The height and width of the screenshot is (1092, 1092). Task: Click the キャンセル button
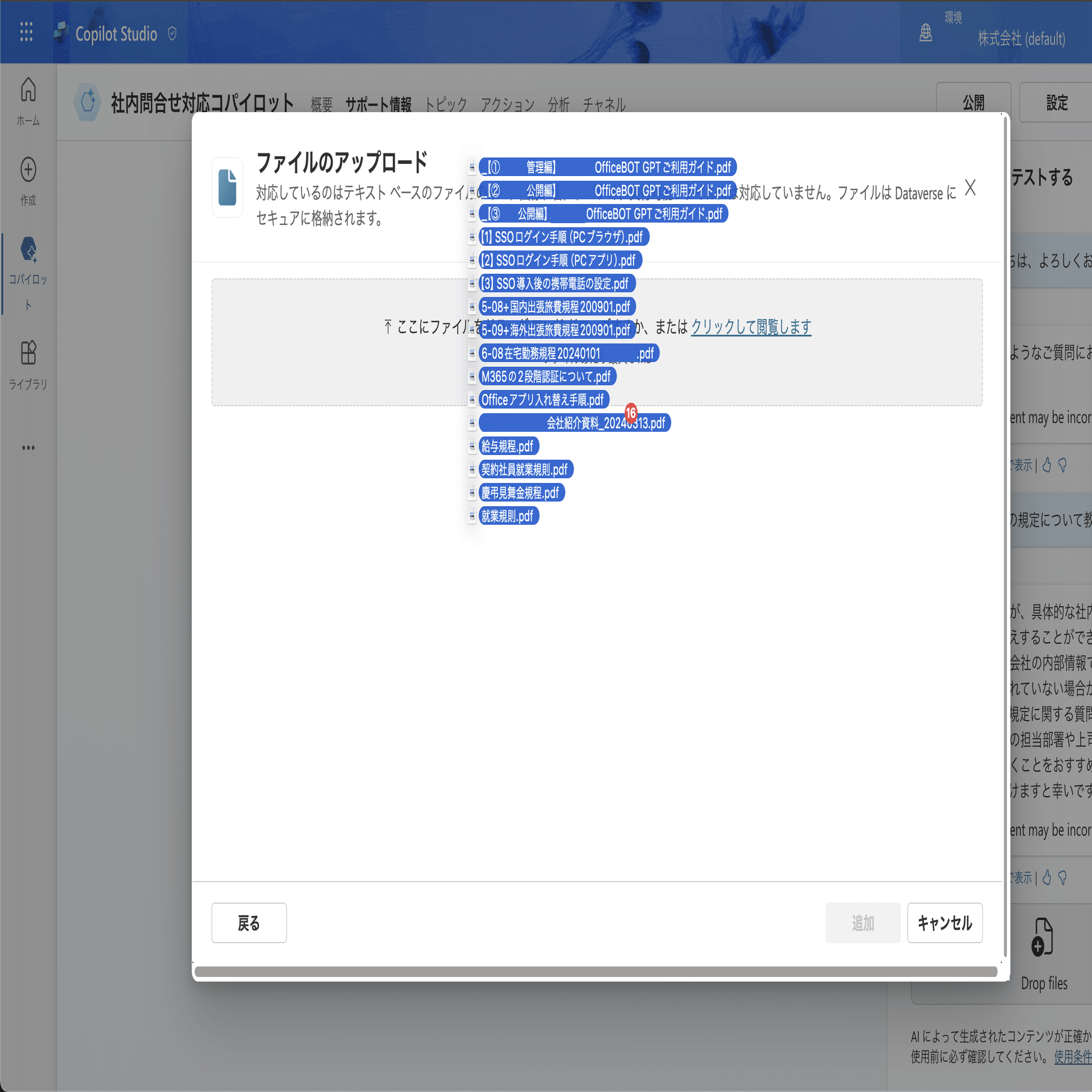tap(945, 923)
